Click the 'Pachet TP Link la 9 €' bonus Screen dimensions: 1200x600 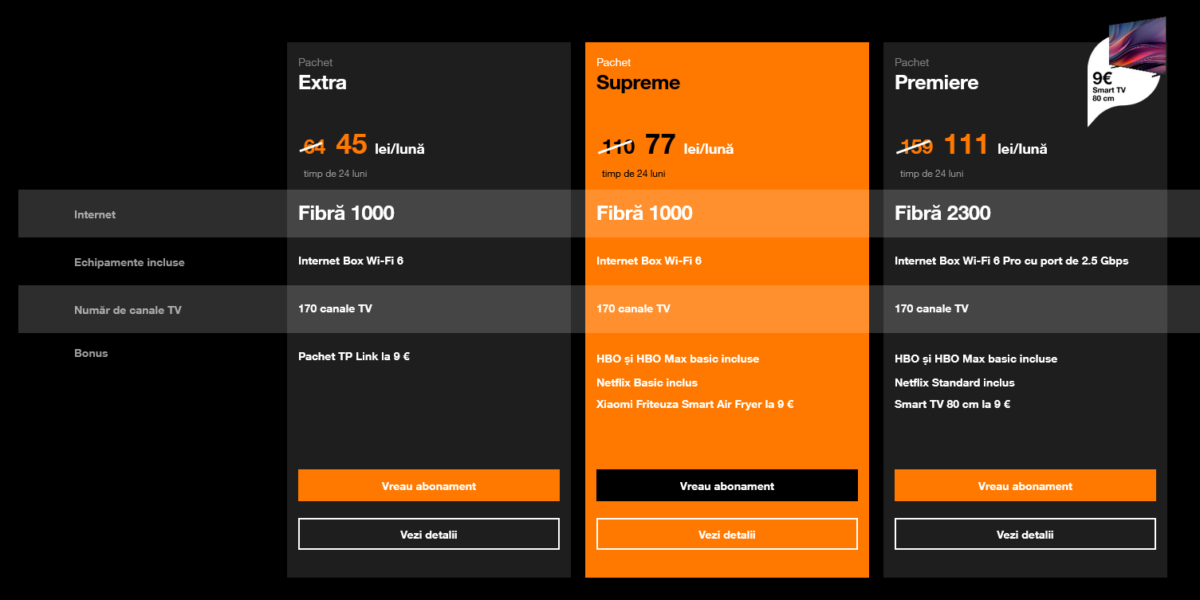(353, 356)
